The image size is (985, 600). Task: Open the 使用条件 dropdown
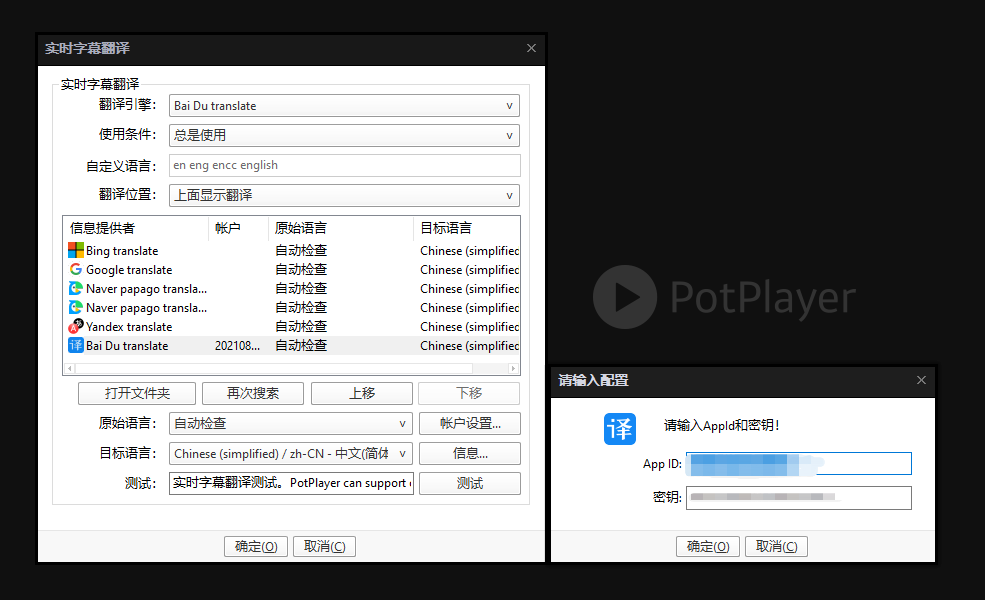tap(344, 135)
